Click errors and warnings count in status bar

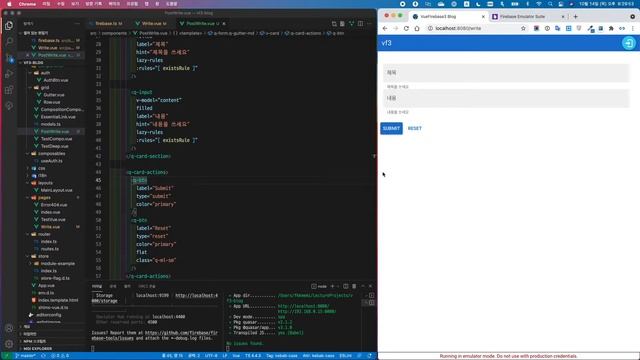click(60, 356)
